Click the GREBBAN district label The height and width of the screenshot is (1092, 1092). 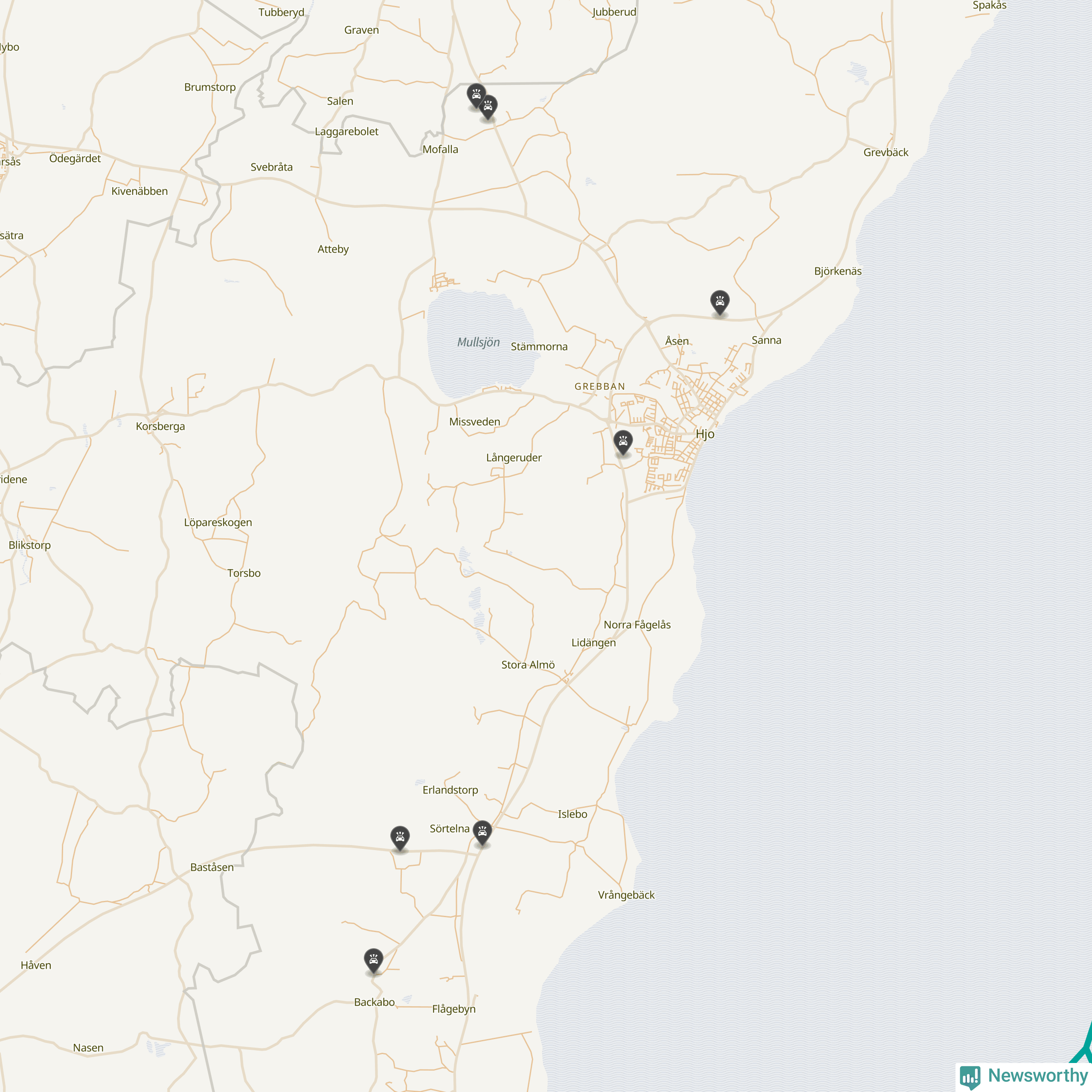(x=600, y=386)
